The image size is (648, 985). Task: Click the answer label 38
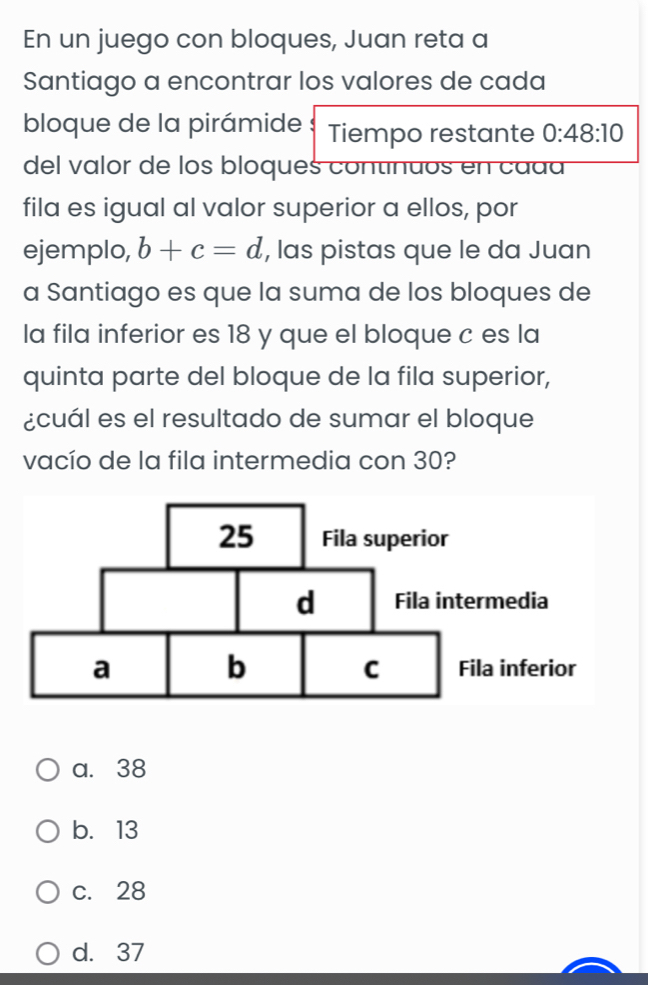[131, 769]
